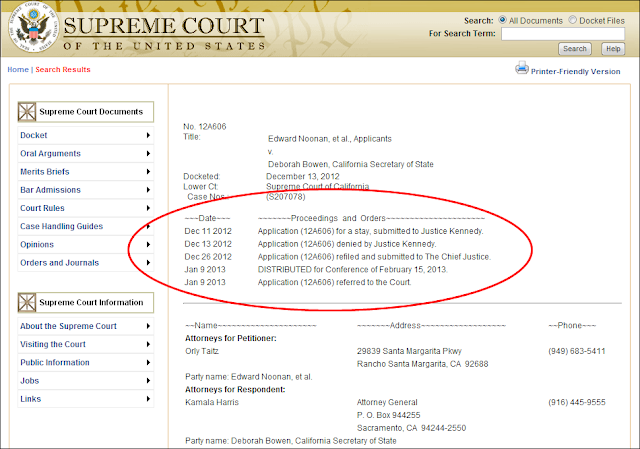
Task: Expand the Merits Briefs submenu arrow
Action: 148,171
